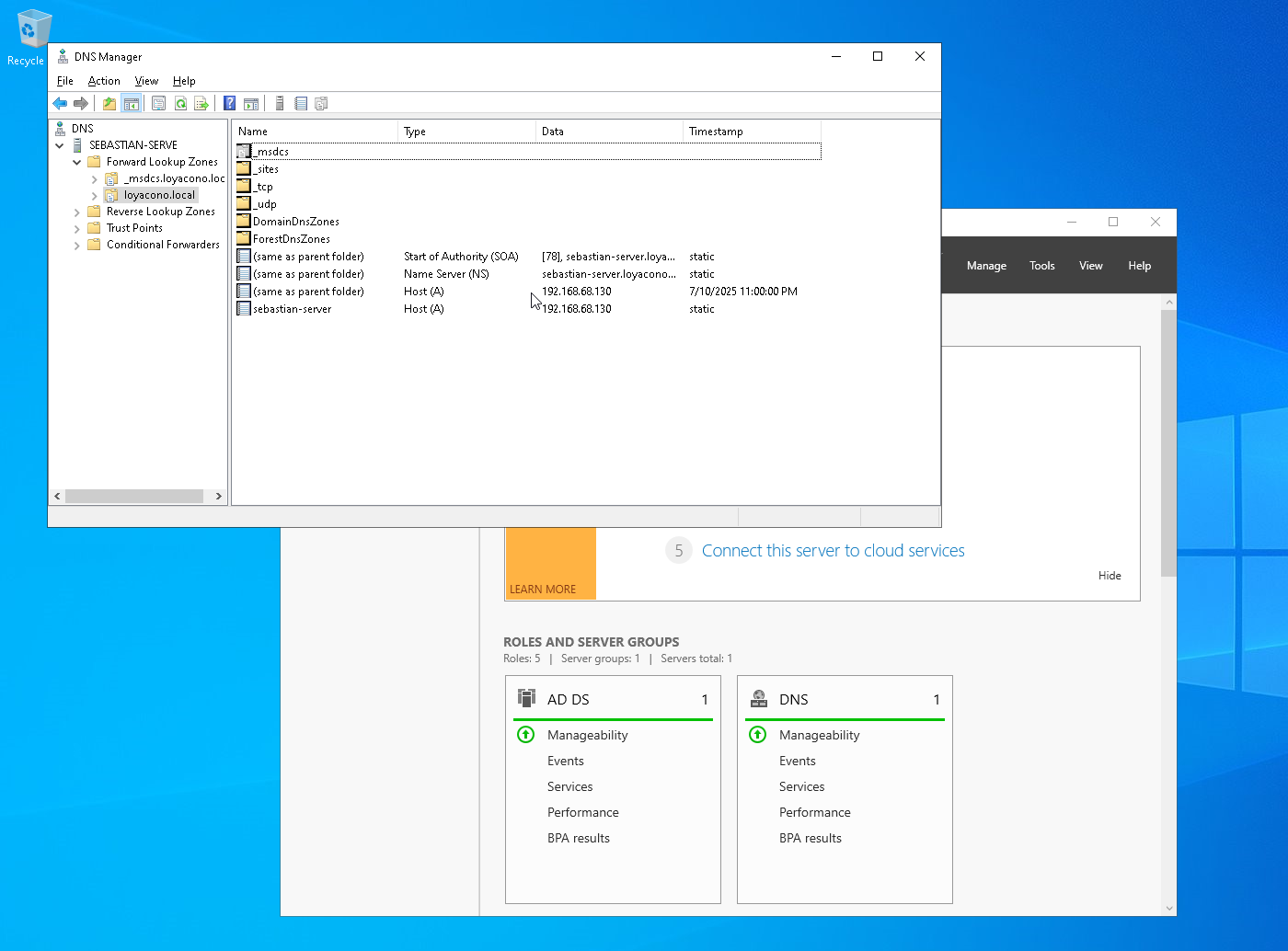Refresh the DNS zone view

[180, 103]
